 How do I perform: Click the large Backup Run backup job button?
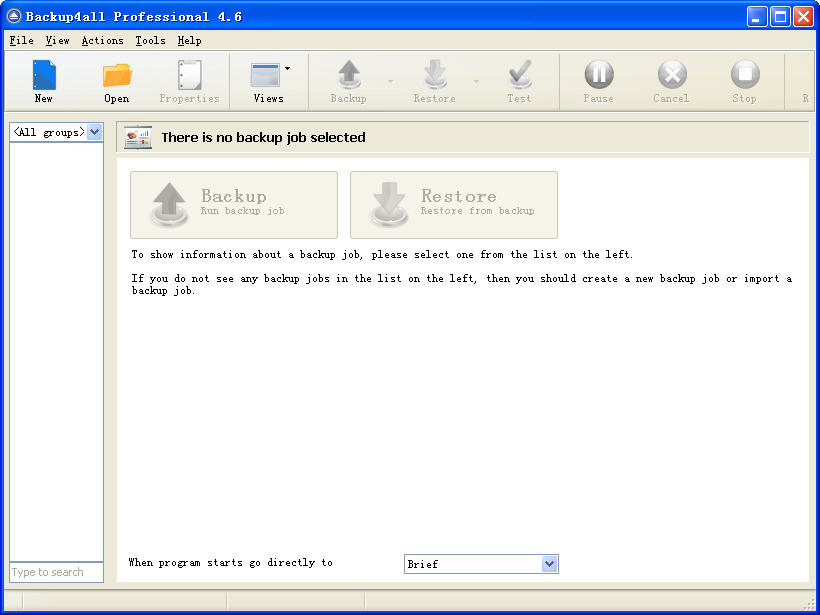[234, 205]
